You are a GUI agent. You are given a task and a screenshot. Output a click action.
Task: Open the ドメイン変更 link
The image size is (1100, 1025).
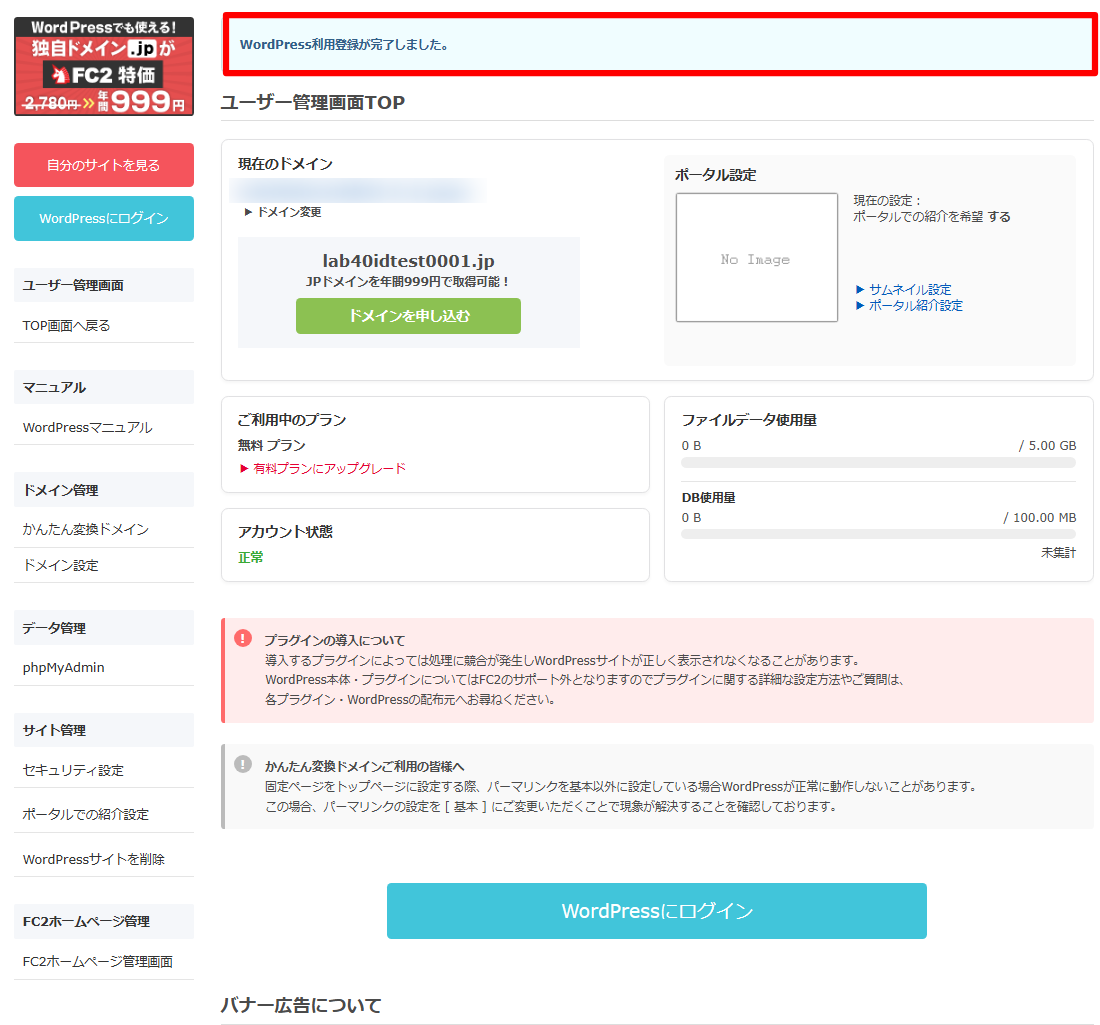[x=283, y=212]
